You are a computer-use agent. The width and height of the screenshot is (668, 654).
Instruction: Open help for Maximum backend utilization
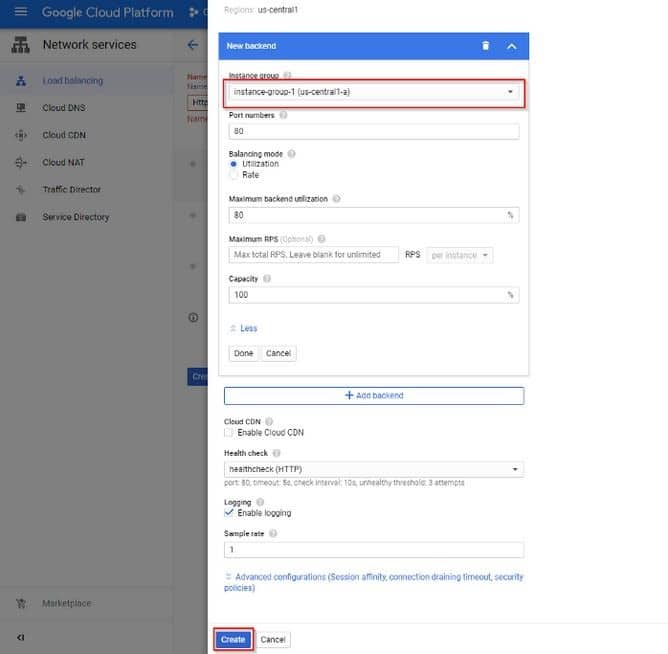tap(336, 199)
